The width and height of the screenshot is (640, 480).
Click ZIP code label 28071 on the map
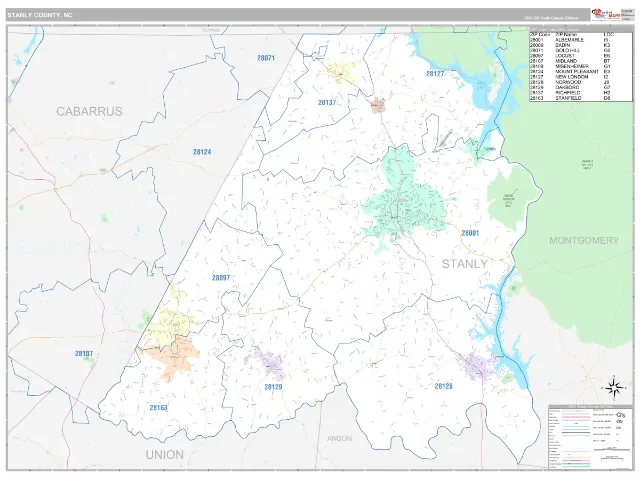pyautogui.click(x=266, y=58)
